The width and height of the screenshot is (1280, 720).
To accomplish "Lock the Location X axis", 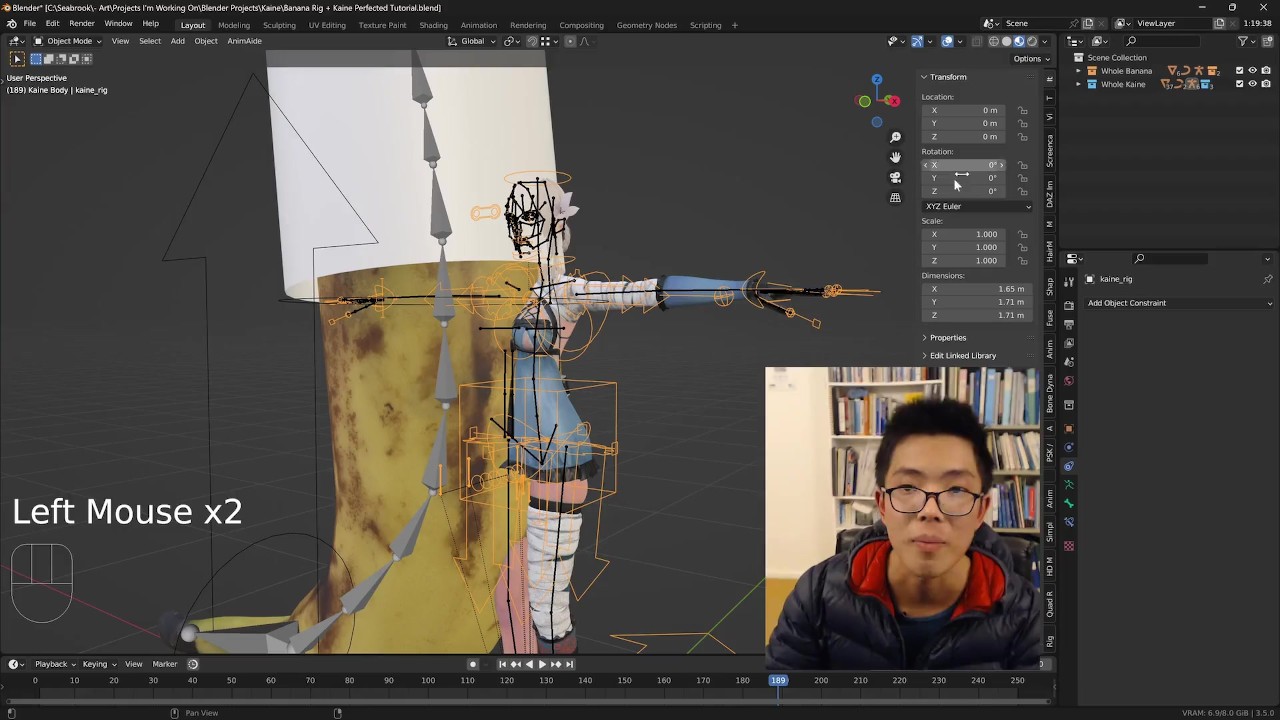I will 1022,110.
